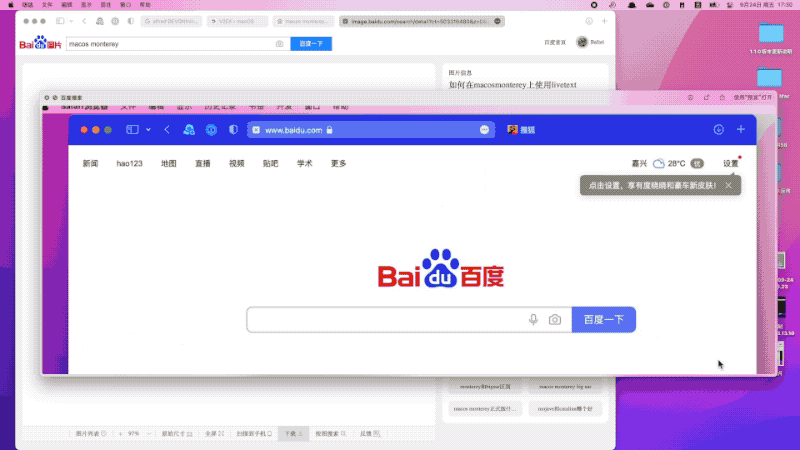
Task: Click the shield privacy icon in blue toolbar
Action: coord(233,130)
